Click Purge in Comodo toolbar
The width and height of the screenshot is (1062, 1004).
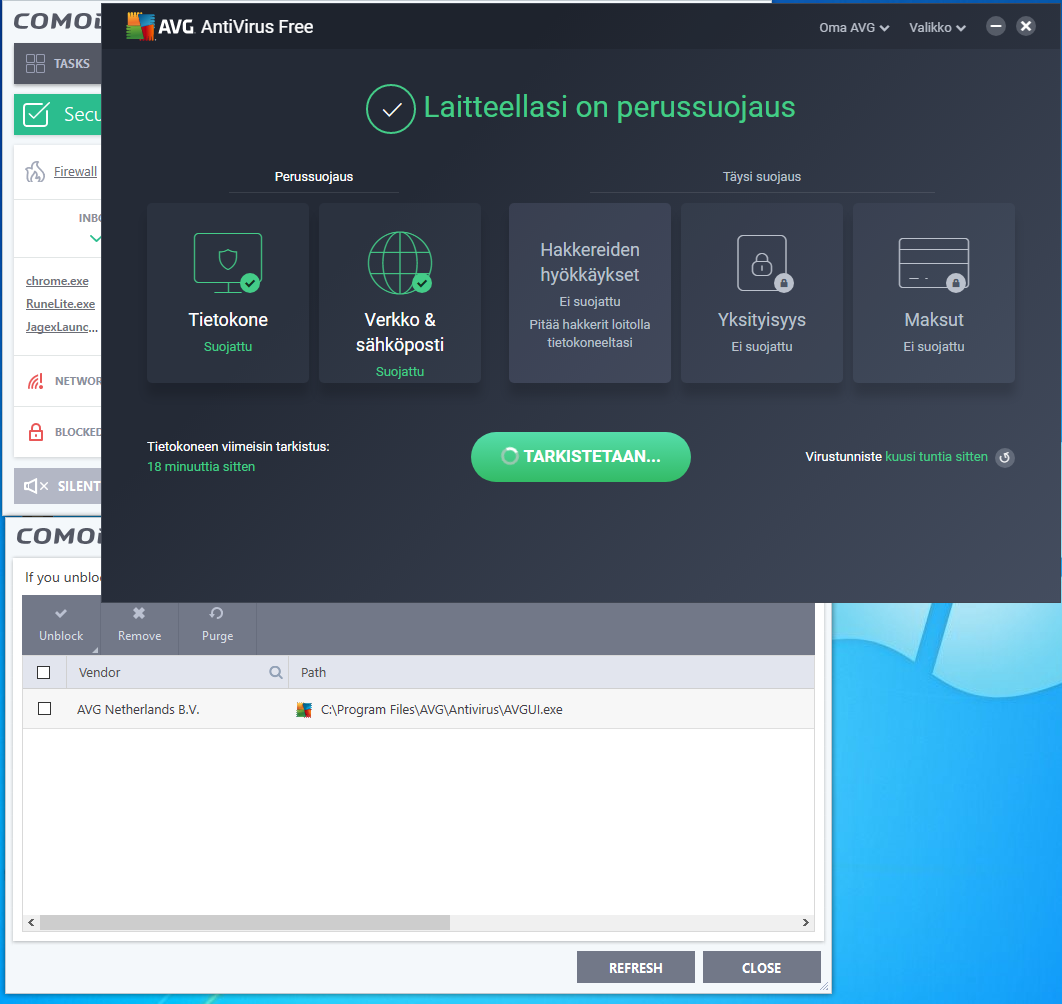click(x=217, y=625)
